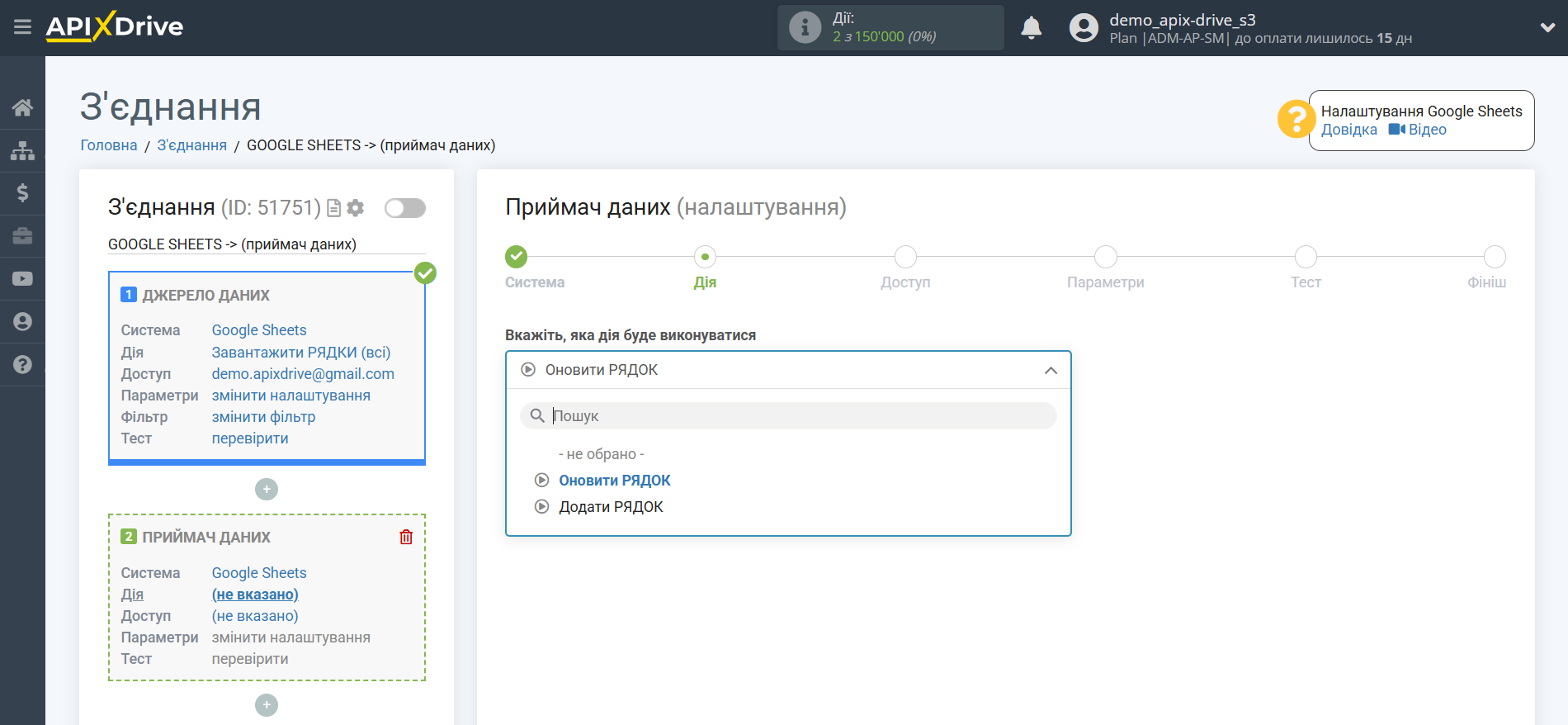
Task: Go to home in sidebar
Action: (x=22, y=107)
